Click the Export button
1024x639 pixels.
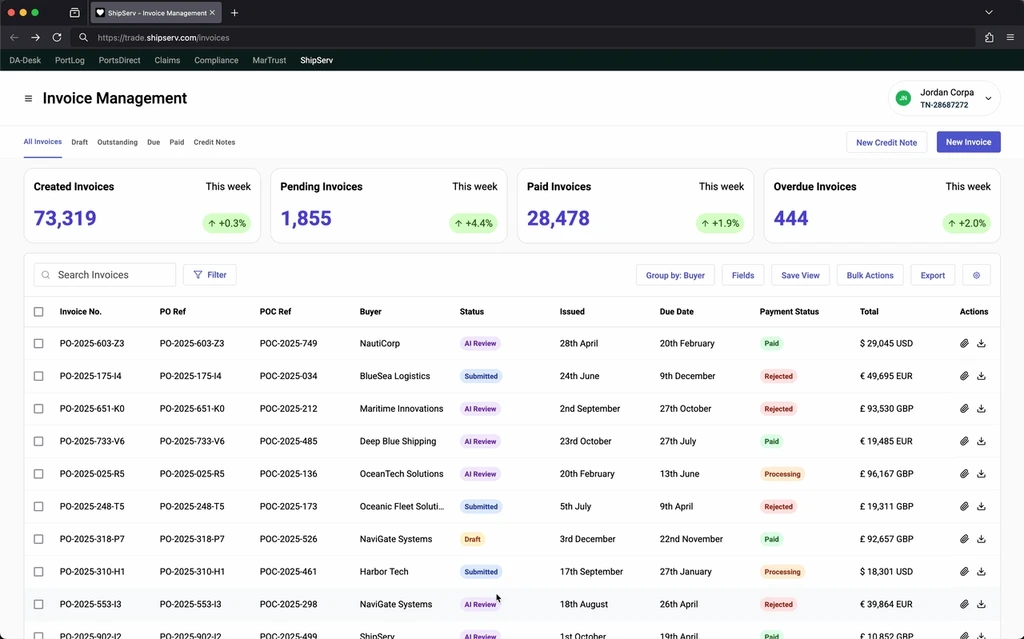[x=933, y=275]
